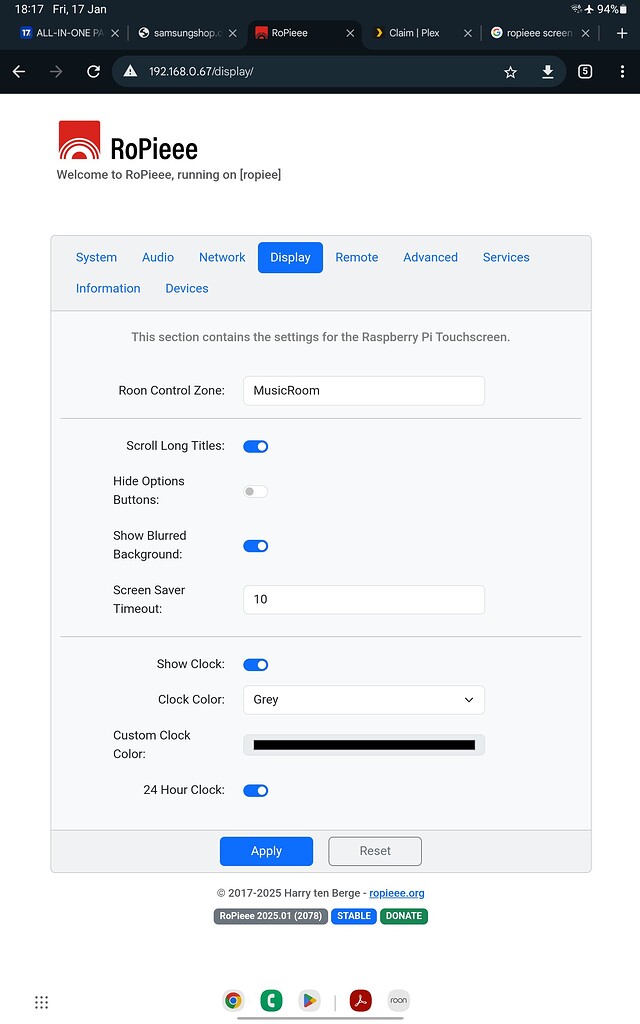Open the tab switcher showing 5 tabs
This screenshot has height=1024, width=640.
585,72
